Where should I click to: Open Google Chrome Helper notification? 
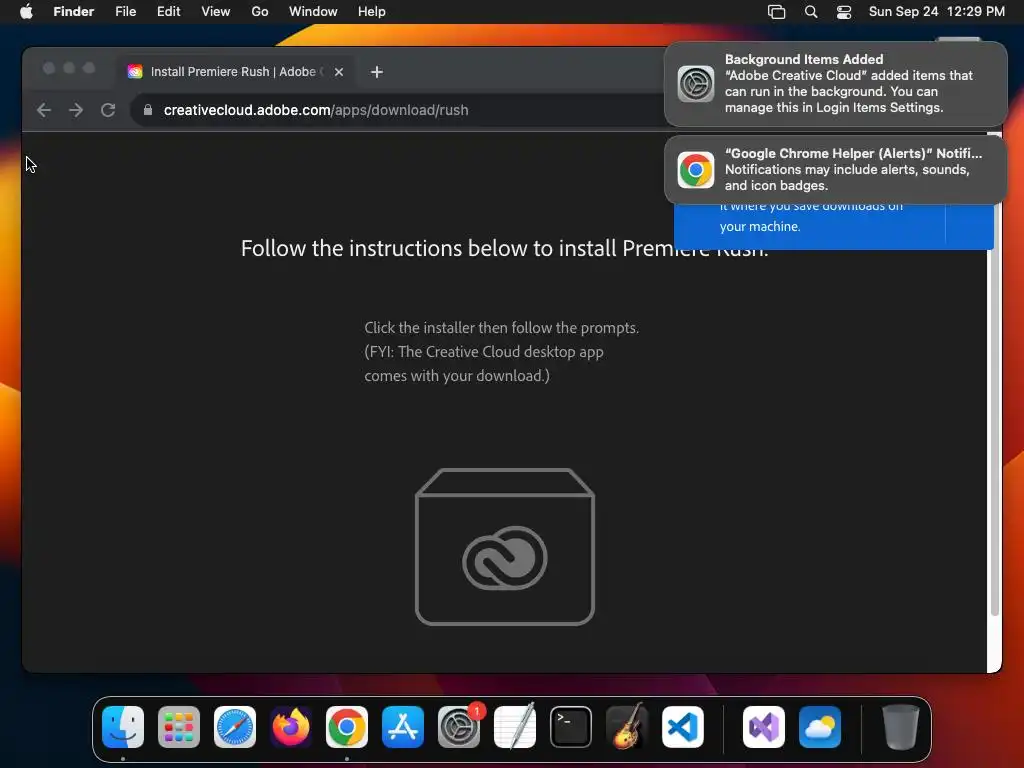835,170
